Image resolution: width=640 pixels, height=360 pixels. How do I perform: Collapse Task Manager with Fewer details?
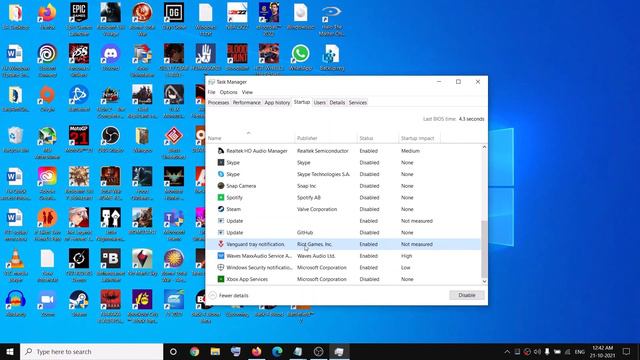(229, 295)
